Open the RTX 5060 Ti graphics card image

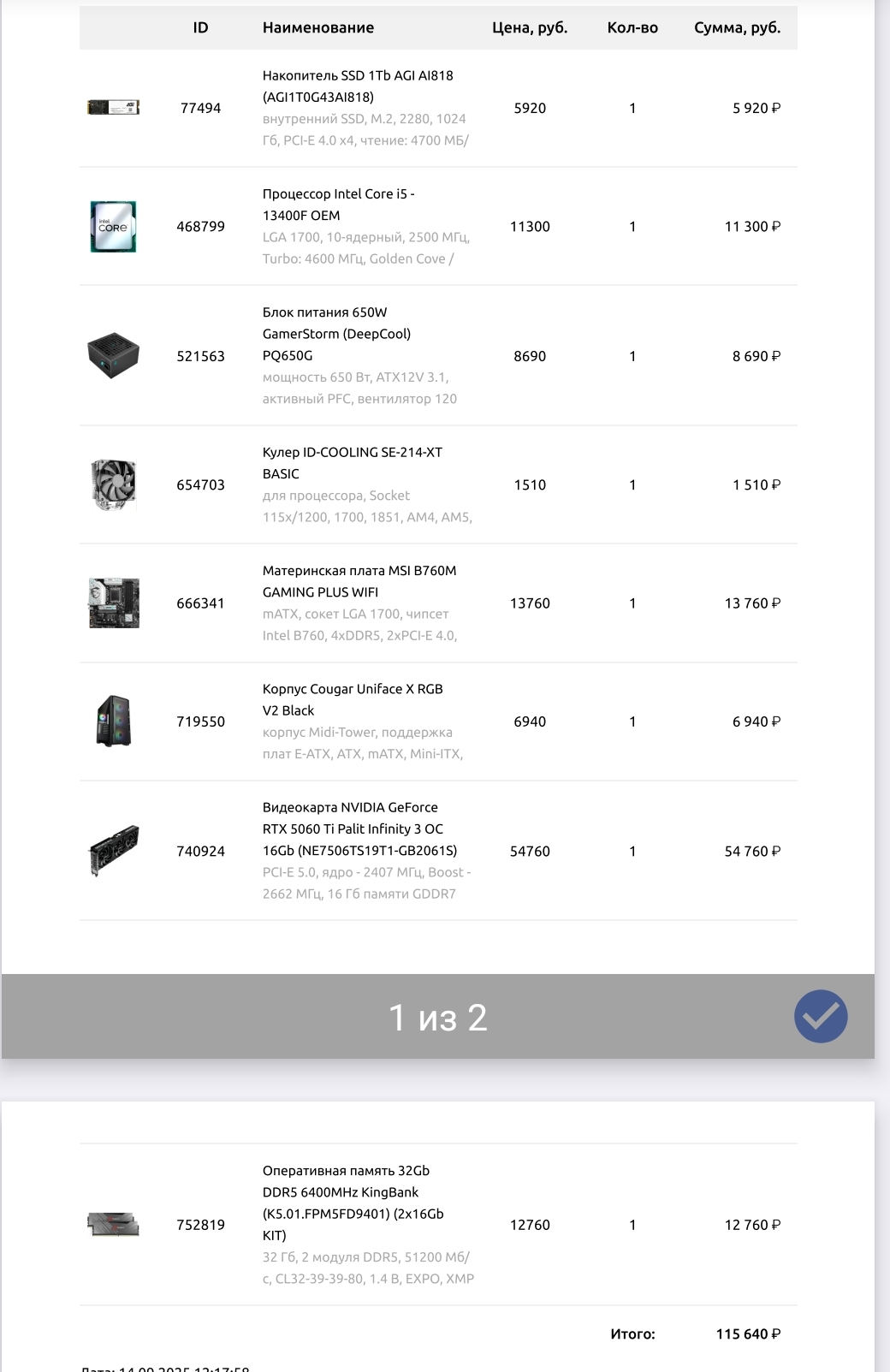pyautogui.click(x=114, y=851)
